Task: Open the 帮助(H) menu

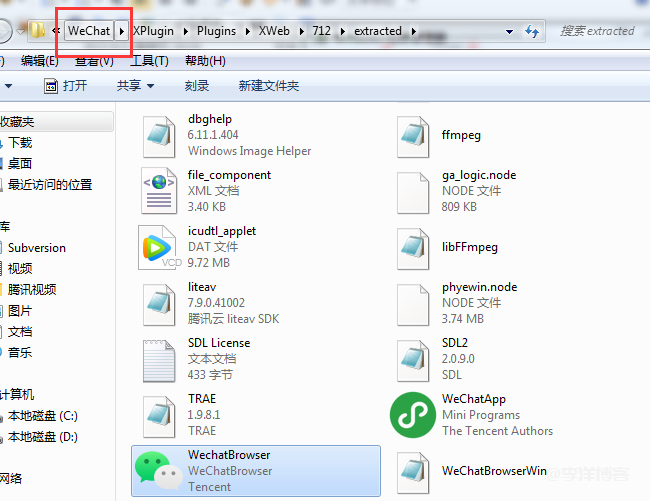Action: click(204, 62)
